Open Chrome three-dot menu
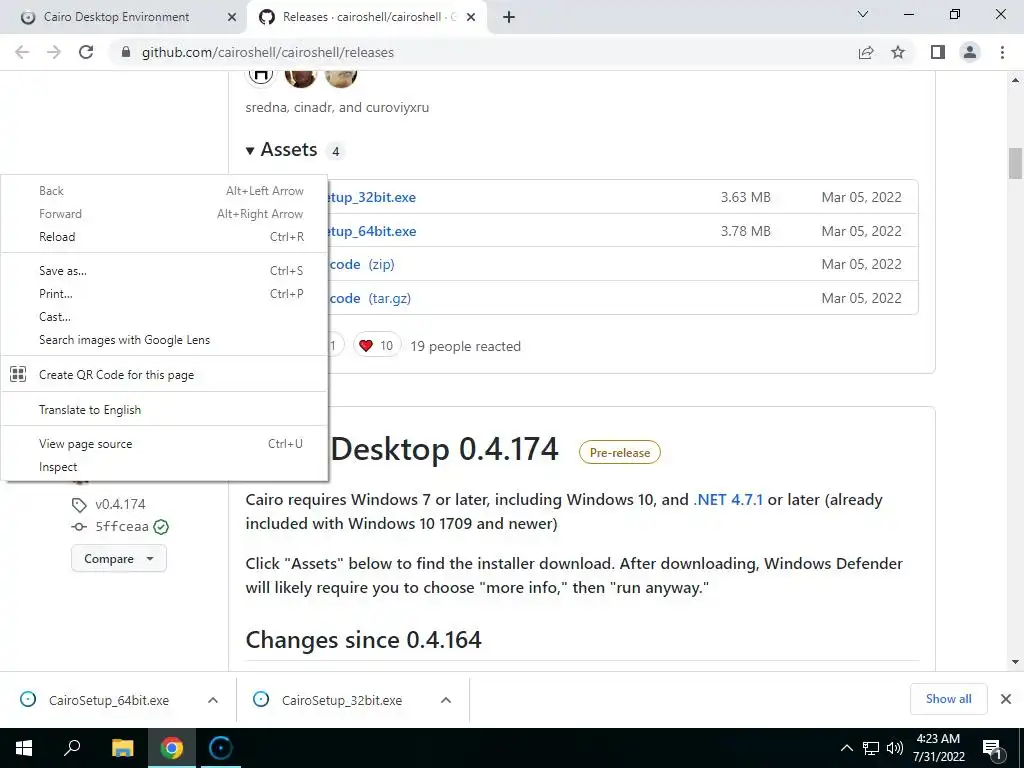Image resolution: width=1024 pixels, height=768 pixels. (x=1002, y=52)
